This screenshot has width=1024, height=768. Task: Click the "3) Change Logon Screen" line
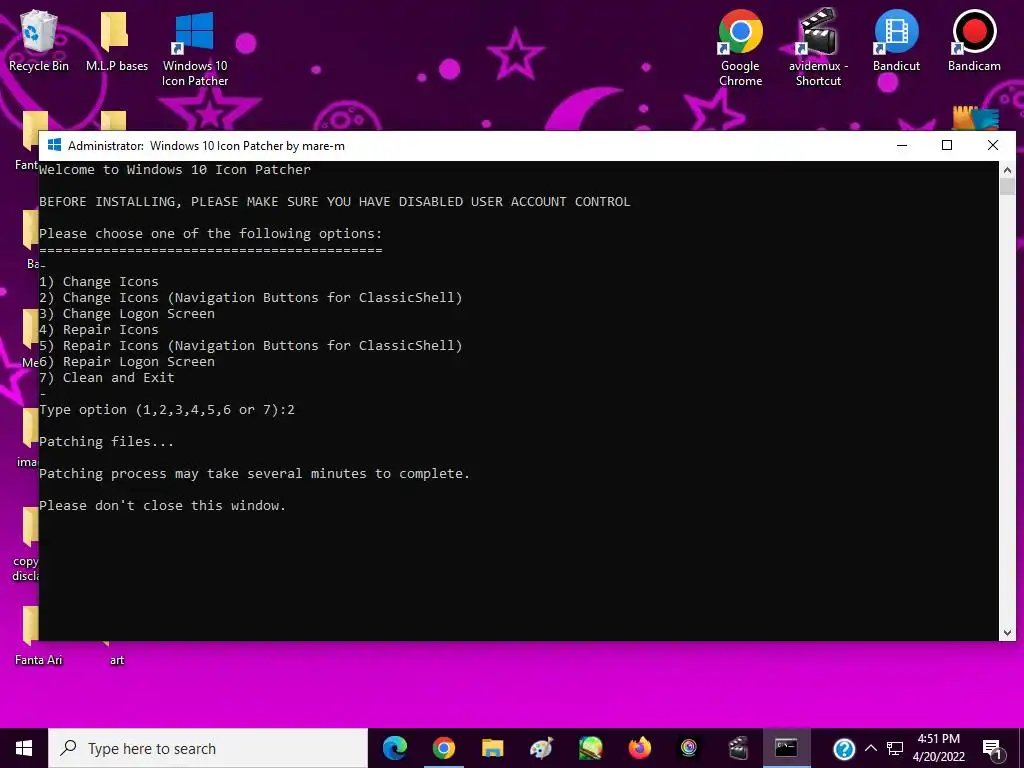(127, 313)
